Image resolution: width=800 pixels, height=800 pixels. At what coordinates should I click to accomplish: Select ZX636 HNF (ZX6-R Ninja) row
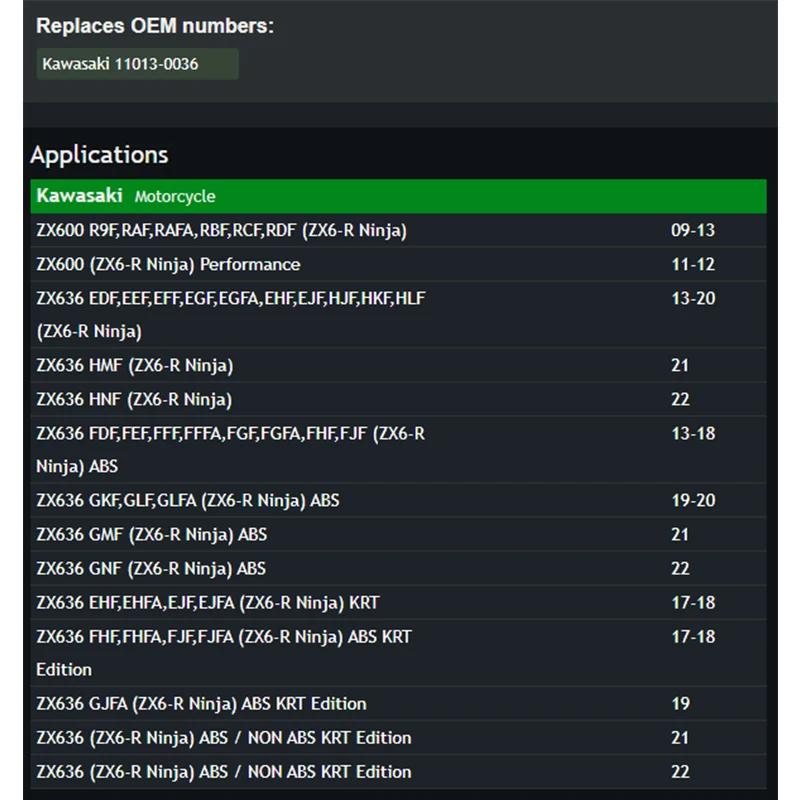tap(398, 399)
